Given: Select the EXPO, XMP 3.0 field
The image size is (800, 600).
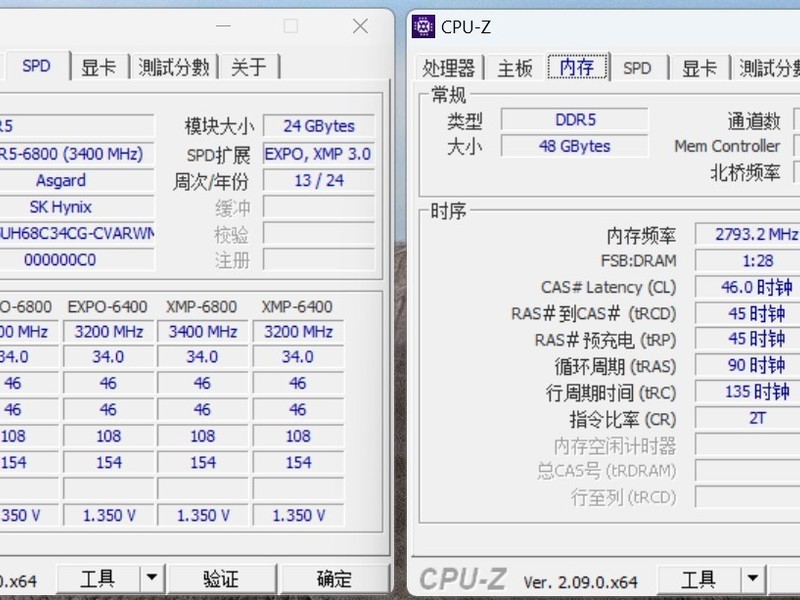Looking at the screenshot, I should (x=319, y=154).
